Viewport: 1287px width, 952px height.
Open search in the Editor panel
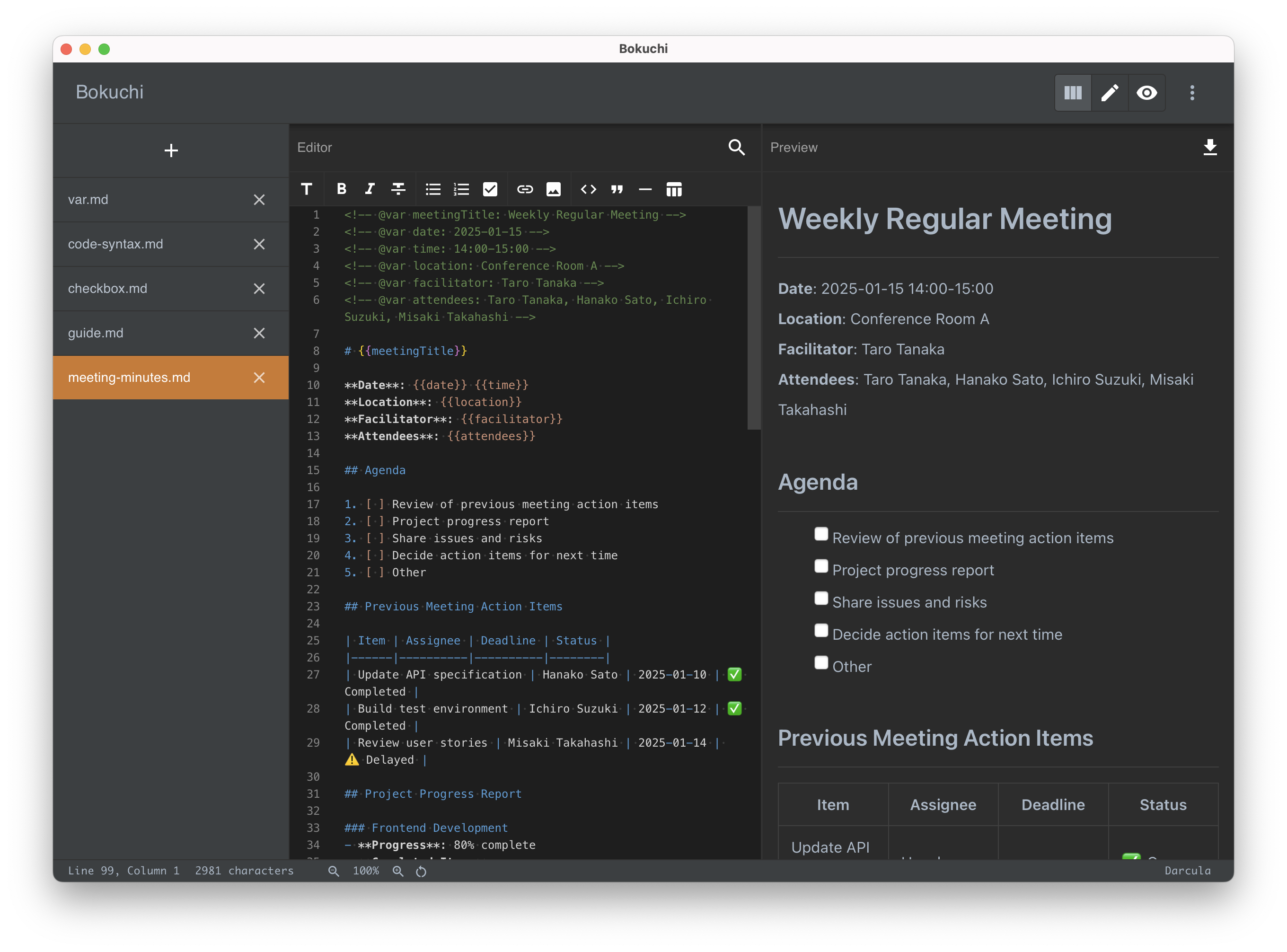(736, 148)
